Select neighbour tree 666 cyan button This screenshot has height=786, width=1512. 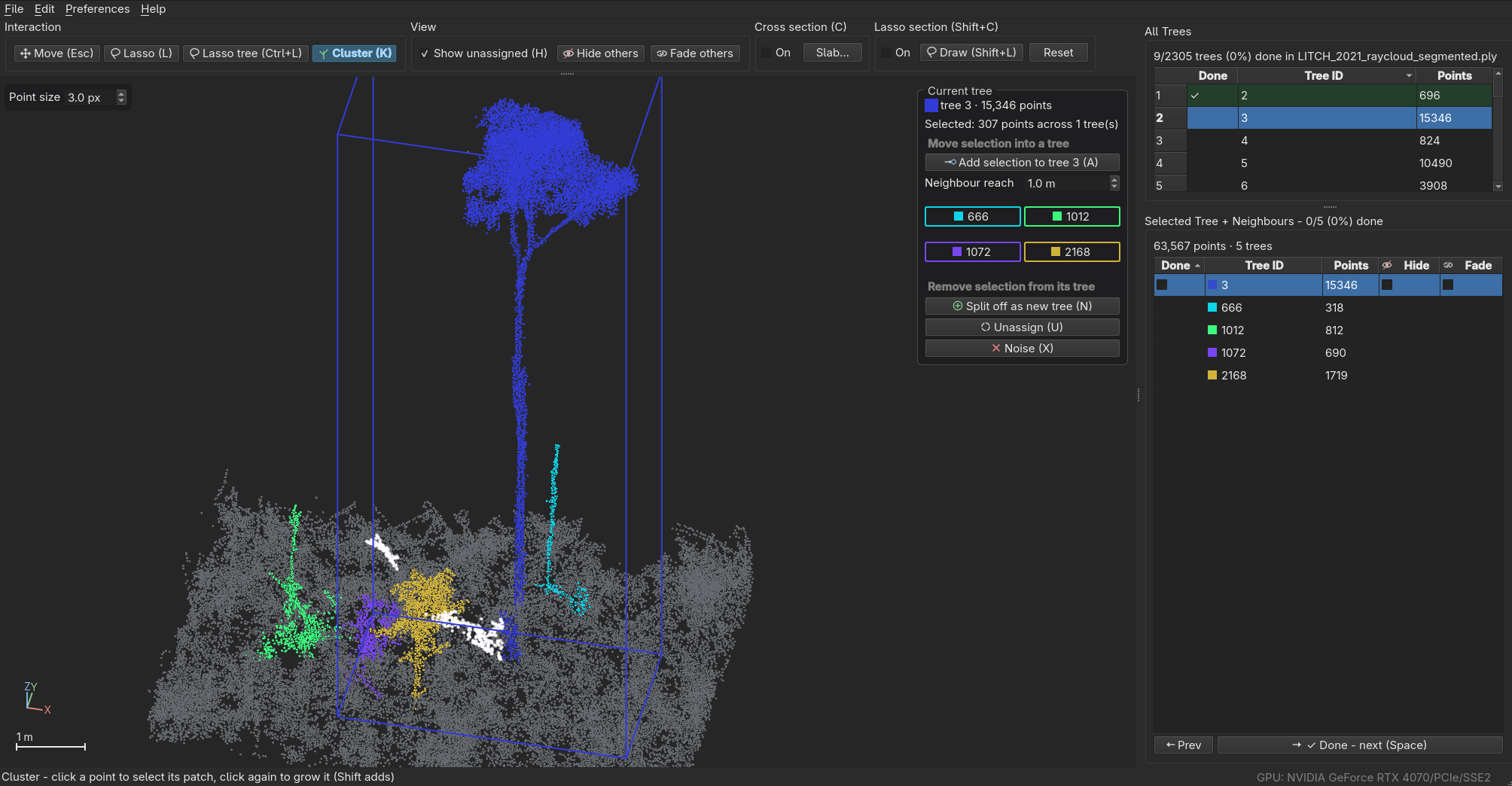click(x=972, y=217)
